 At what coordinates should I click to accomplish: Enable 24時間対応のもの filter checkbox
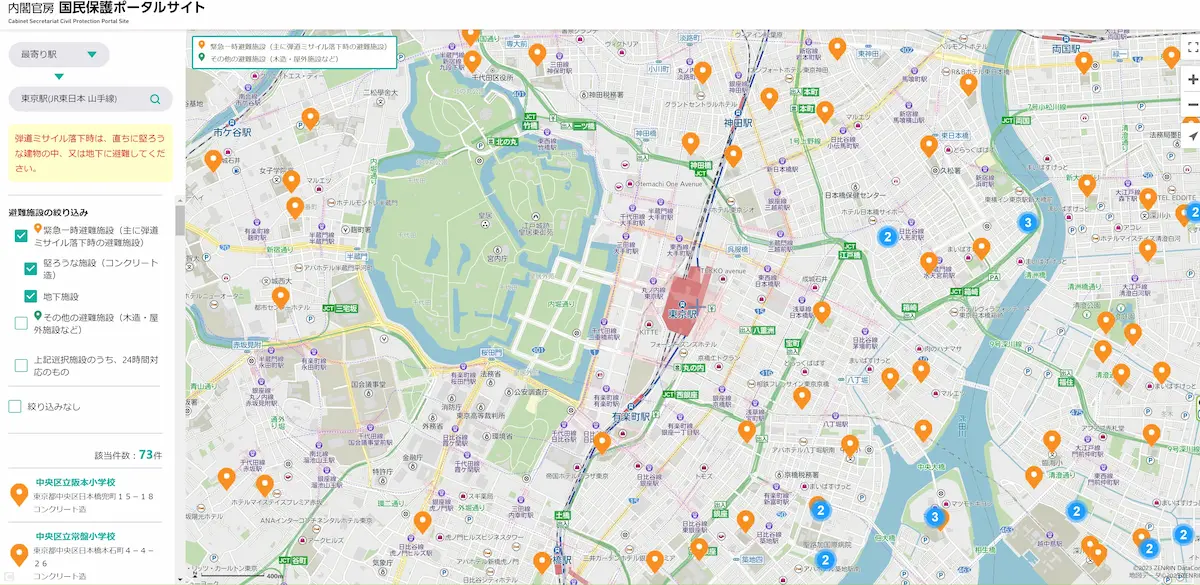(21, 365)
